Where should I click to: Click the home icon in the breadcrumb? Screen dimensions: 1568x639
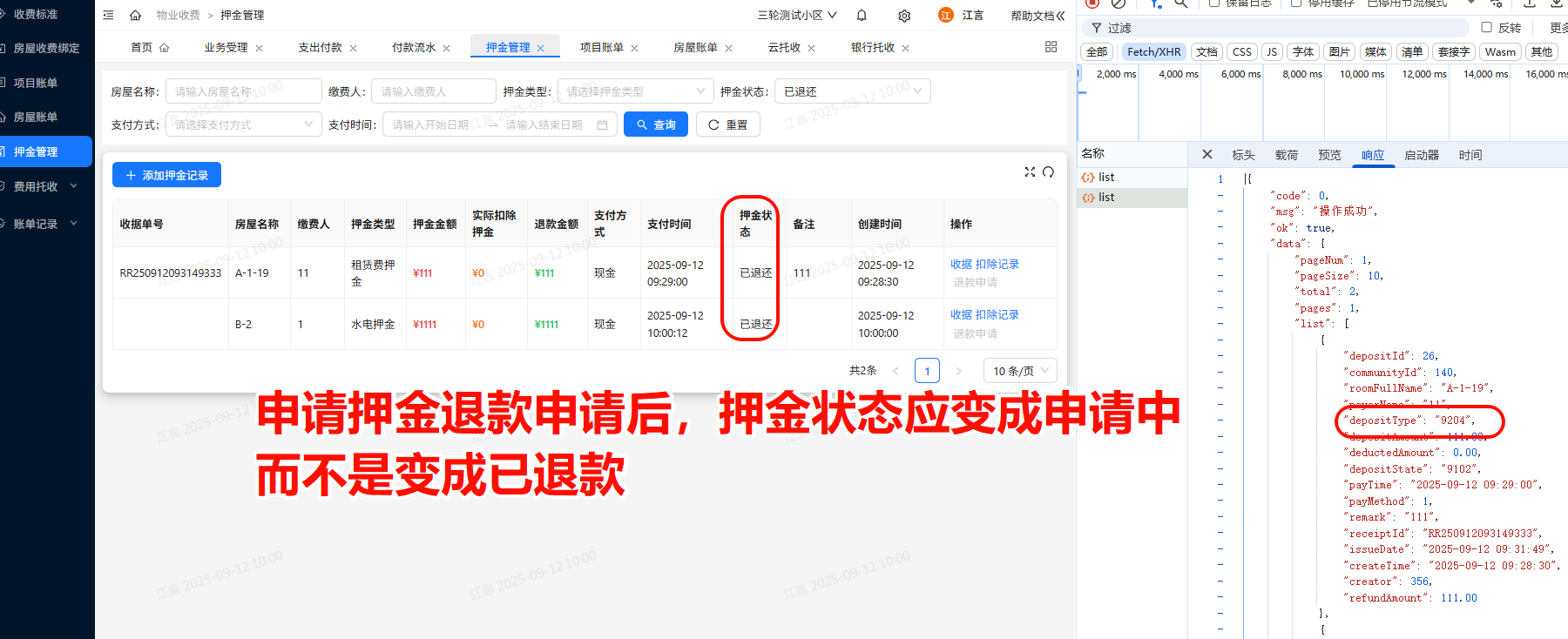[135, 15]
